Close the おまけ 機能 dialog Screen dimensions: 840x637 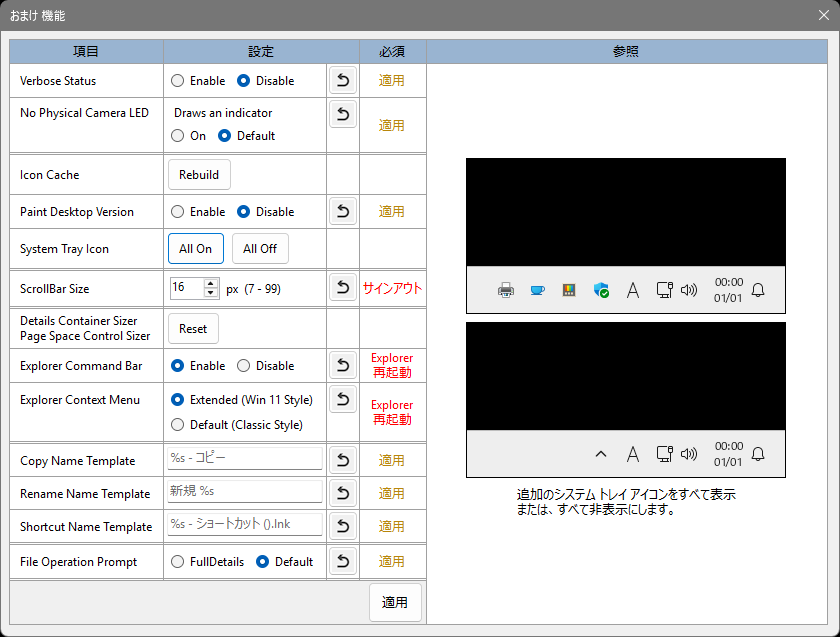point(824,15)
